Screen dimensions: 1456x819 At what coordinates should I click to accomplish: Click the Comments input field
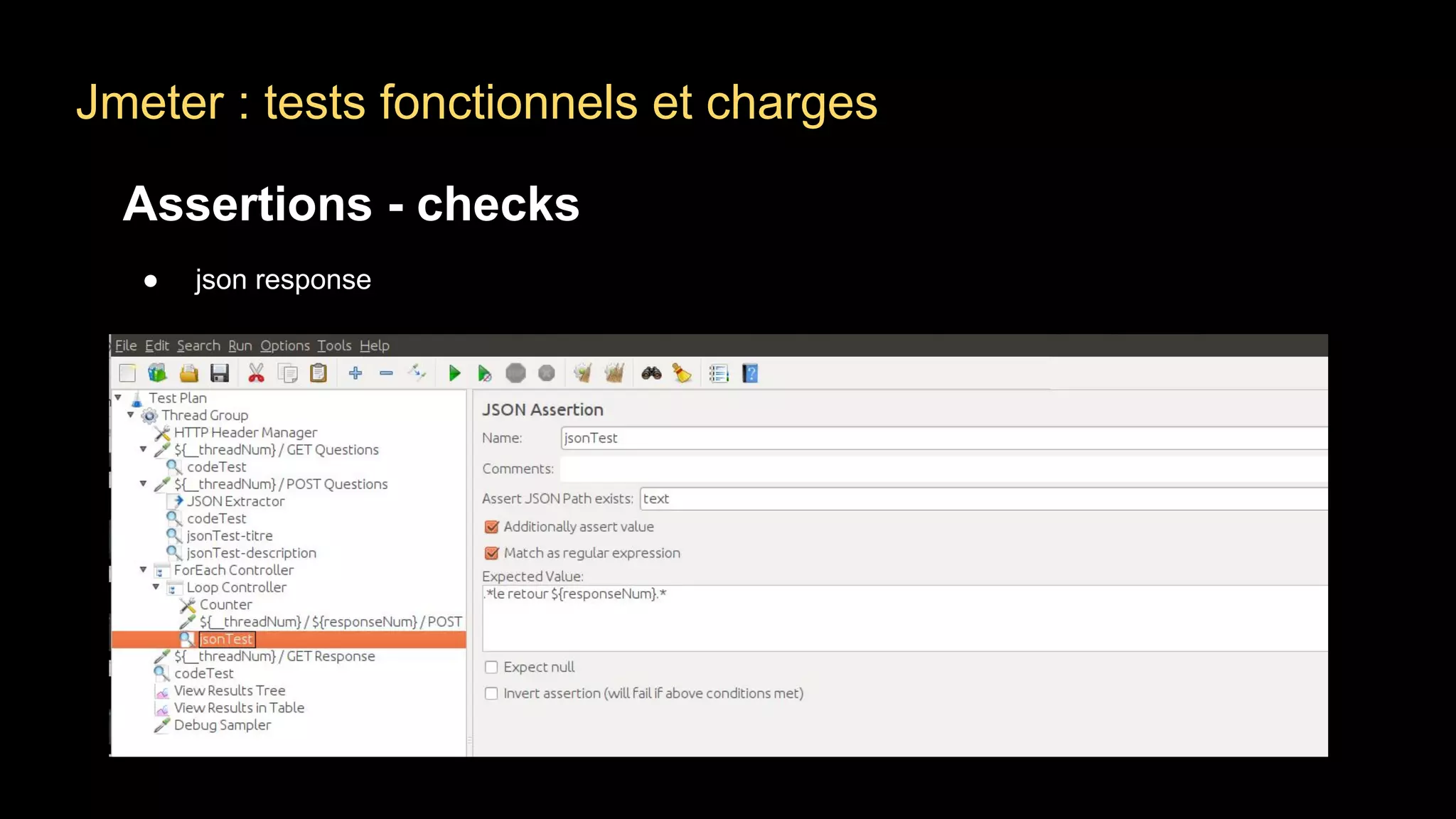(x=944, y=469)
